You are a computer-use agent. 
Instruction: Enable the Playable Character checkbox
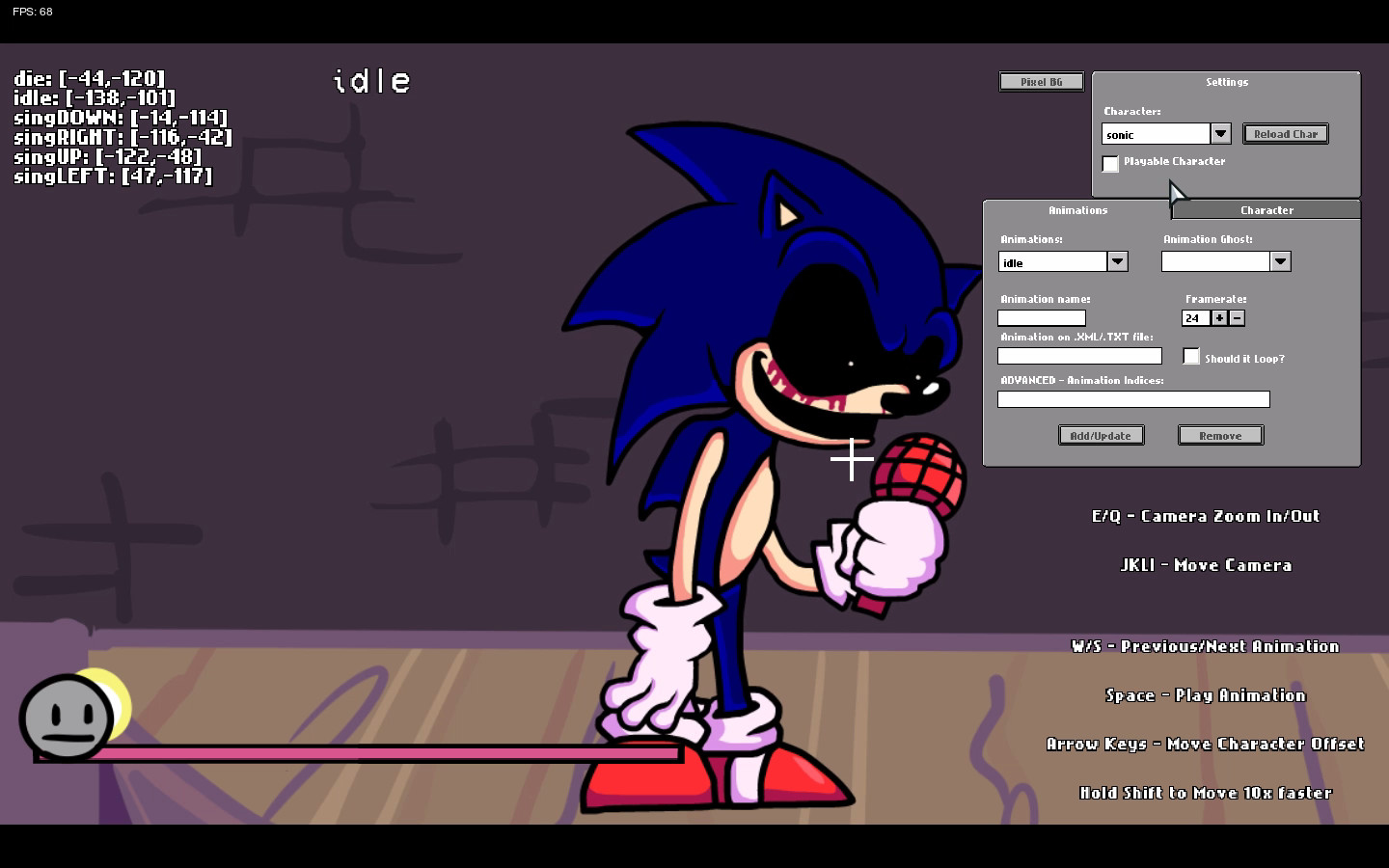tap(1110, 164)
